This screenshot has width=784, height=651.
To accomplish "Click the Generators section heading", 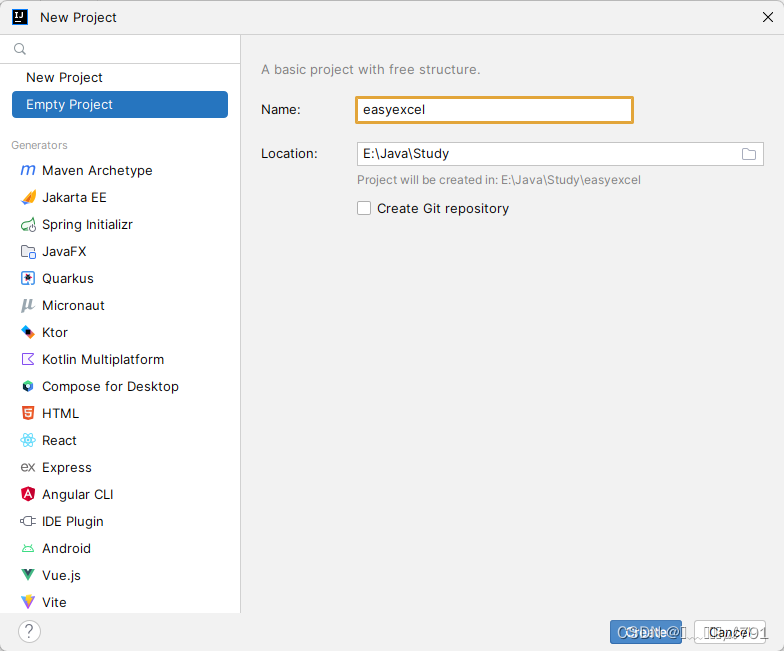I will pos(40,145).
